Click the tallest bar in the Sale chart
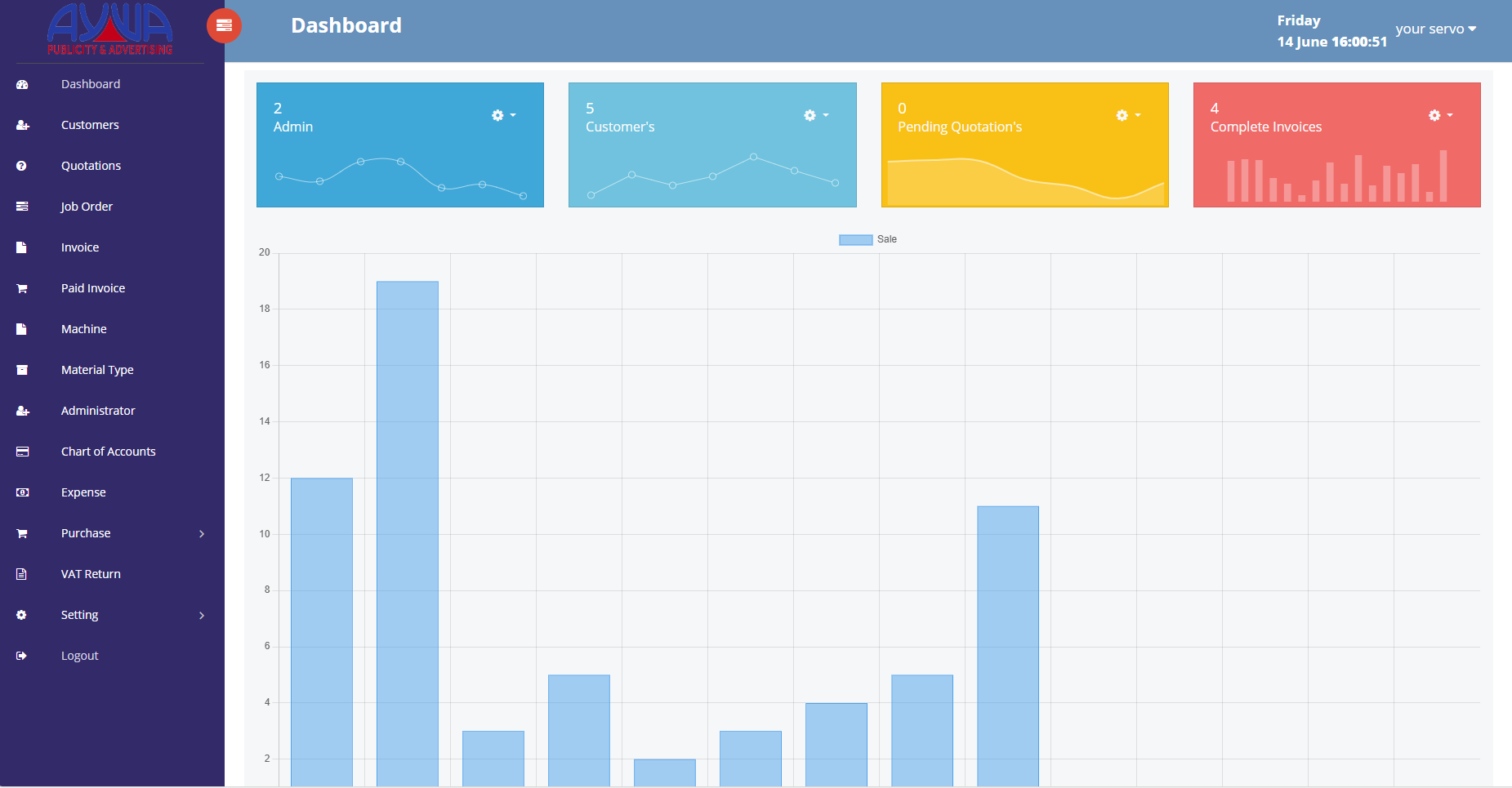This screenshot has width=1512, height=788. (407, 531)
